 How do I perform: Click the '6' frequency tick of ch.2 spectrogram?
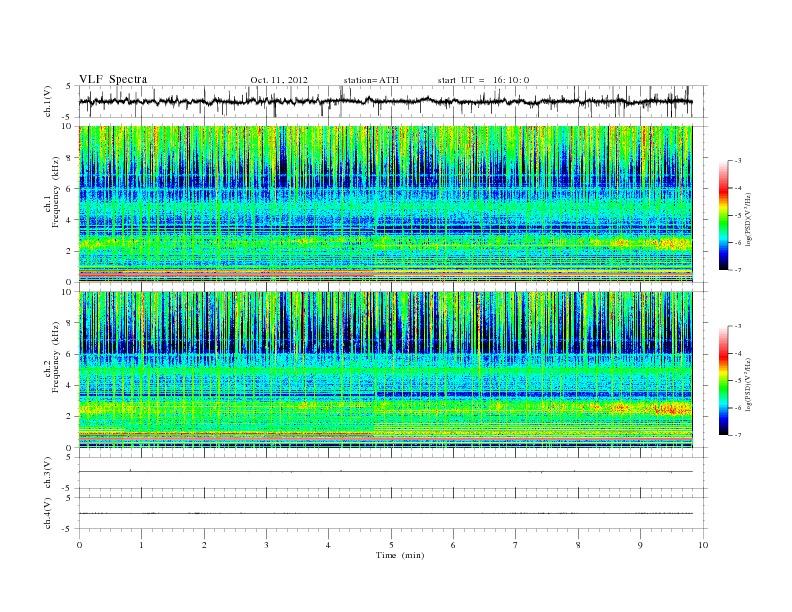(x=69, y=354)
